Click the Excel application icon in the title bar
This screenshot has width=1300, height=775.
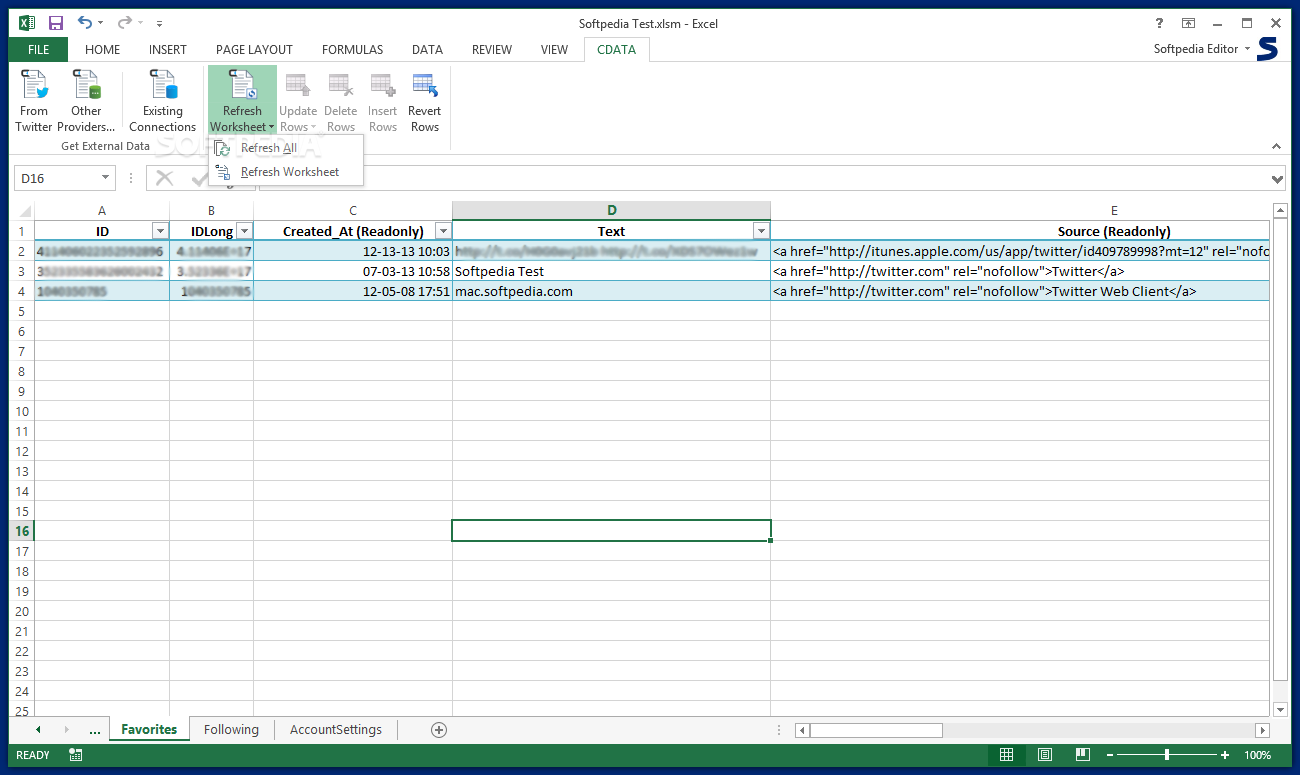pos(26,23)
